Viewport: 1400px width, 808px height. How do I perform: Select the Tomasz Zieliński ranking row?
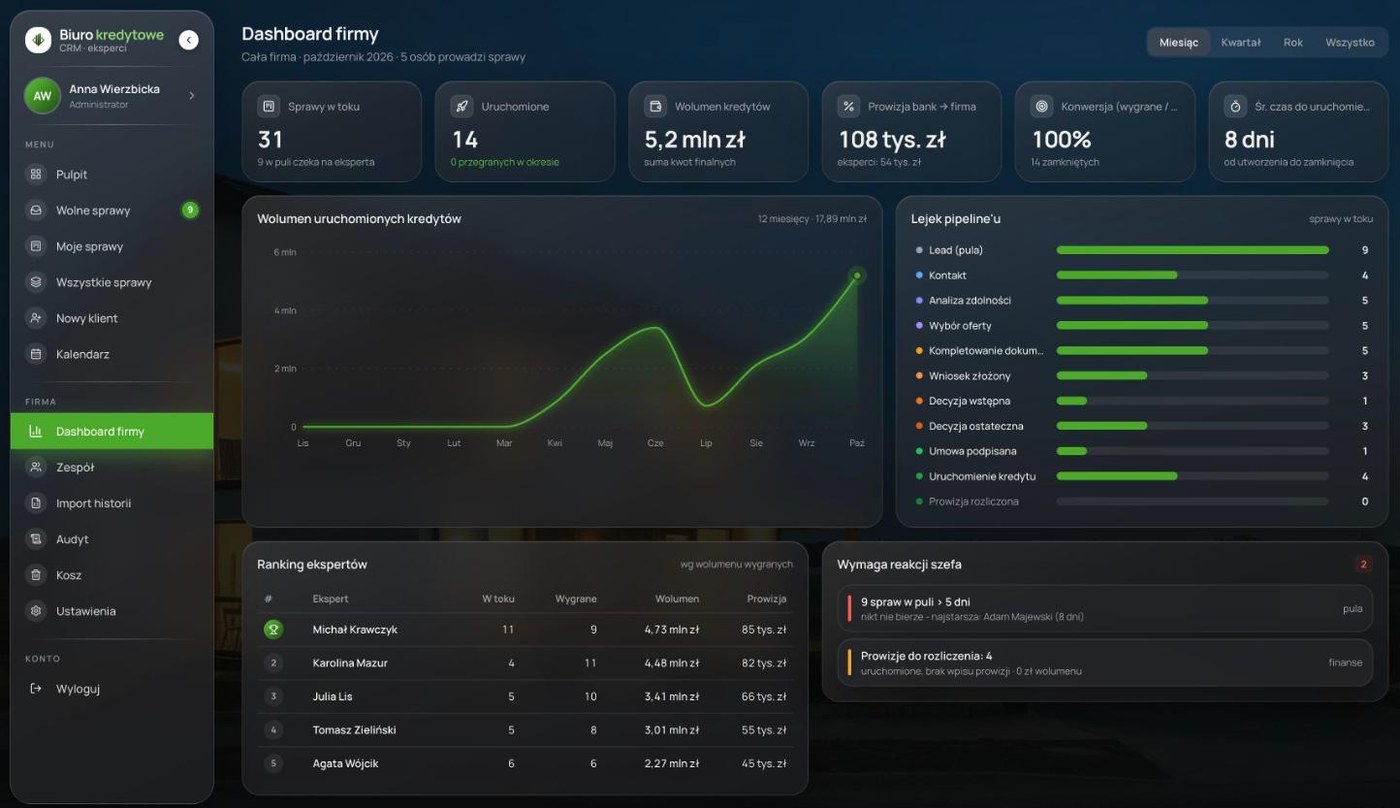525,730
